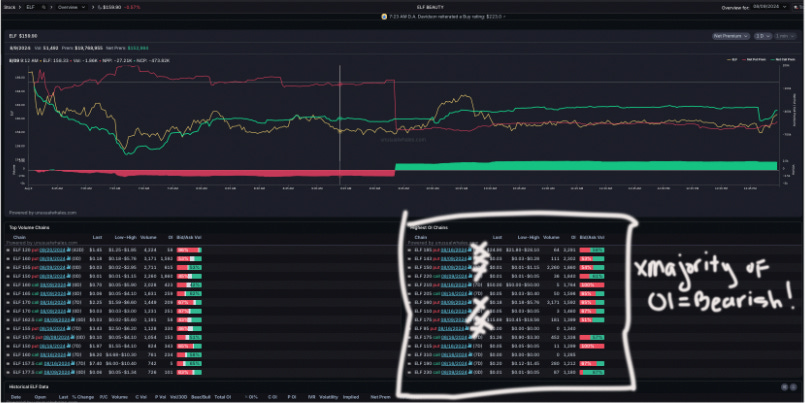806x403 pixels.
Task: Sort Top Volume Chains by Volume column
Action: pos(148,237)
